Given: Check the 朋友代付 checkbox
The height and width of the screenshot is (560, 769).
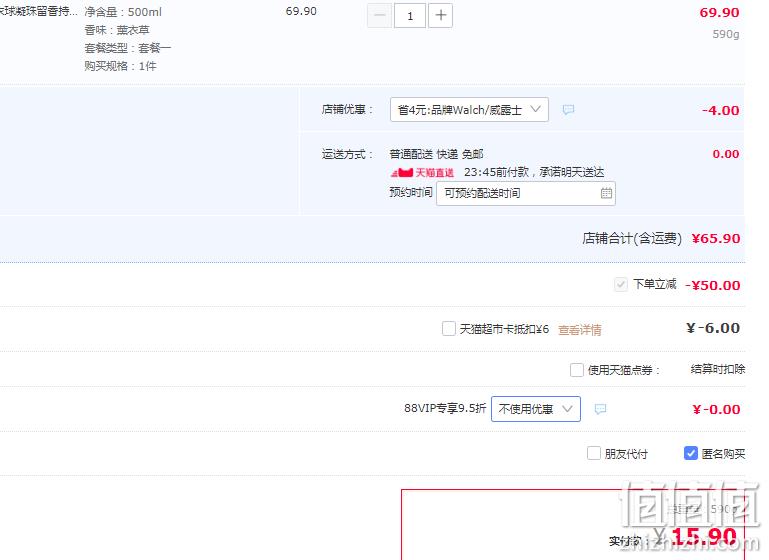Looking at the screenshot, I should 593,453.
